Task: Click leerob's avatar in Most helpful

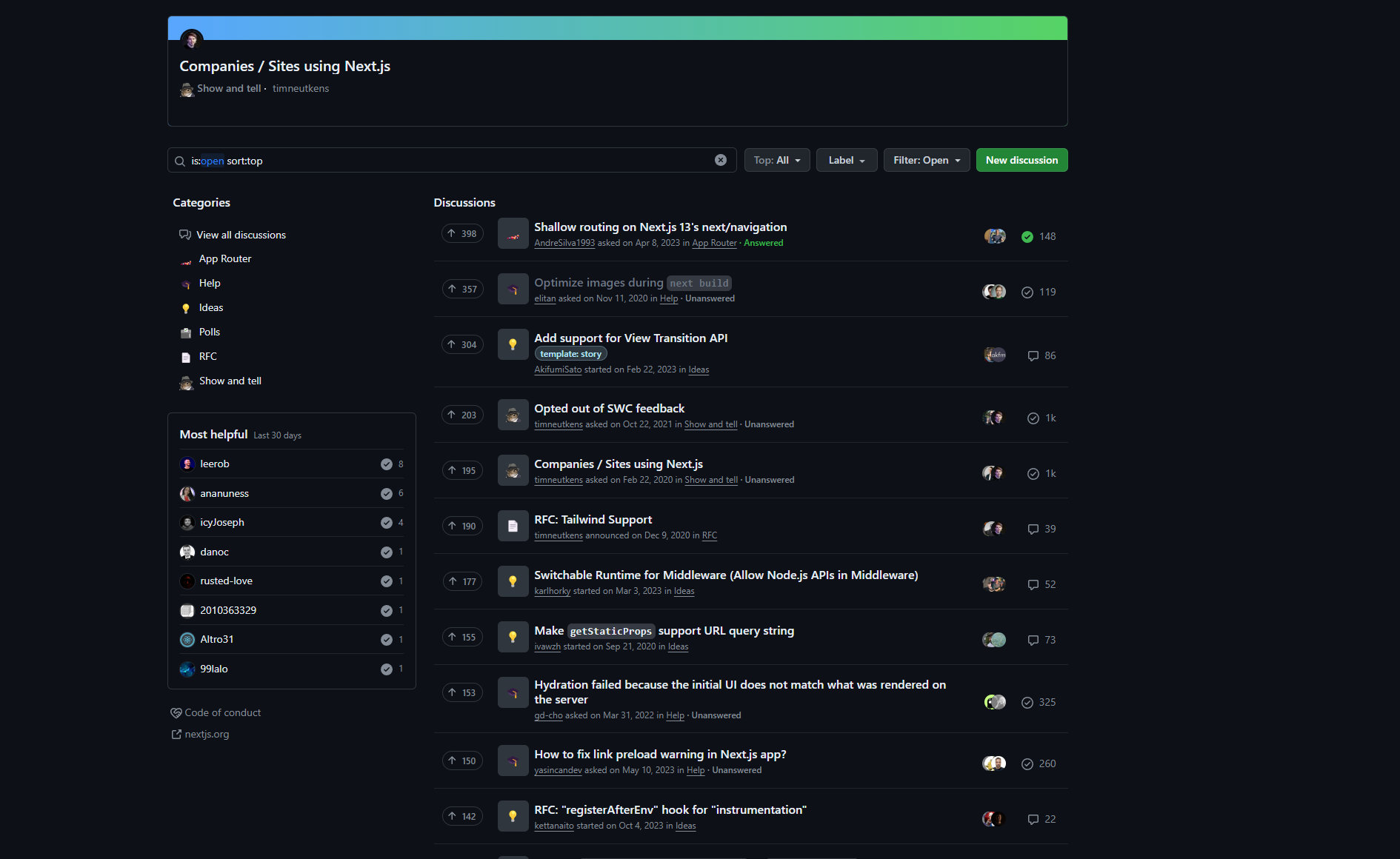Action: tap(187, 464)
